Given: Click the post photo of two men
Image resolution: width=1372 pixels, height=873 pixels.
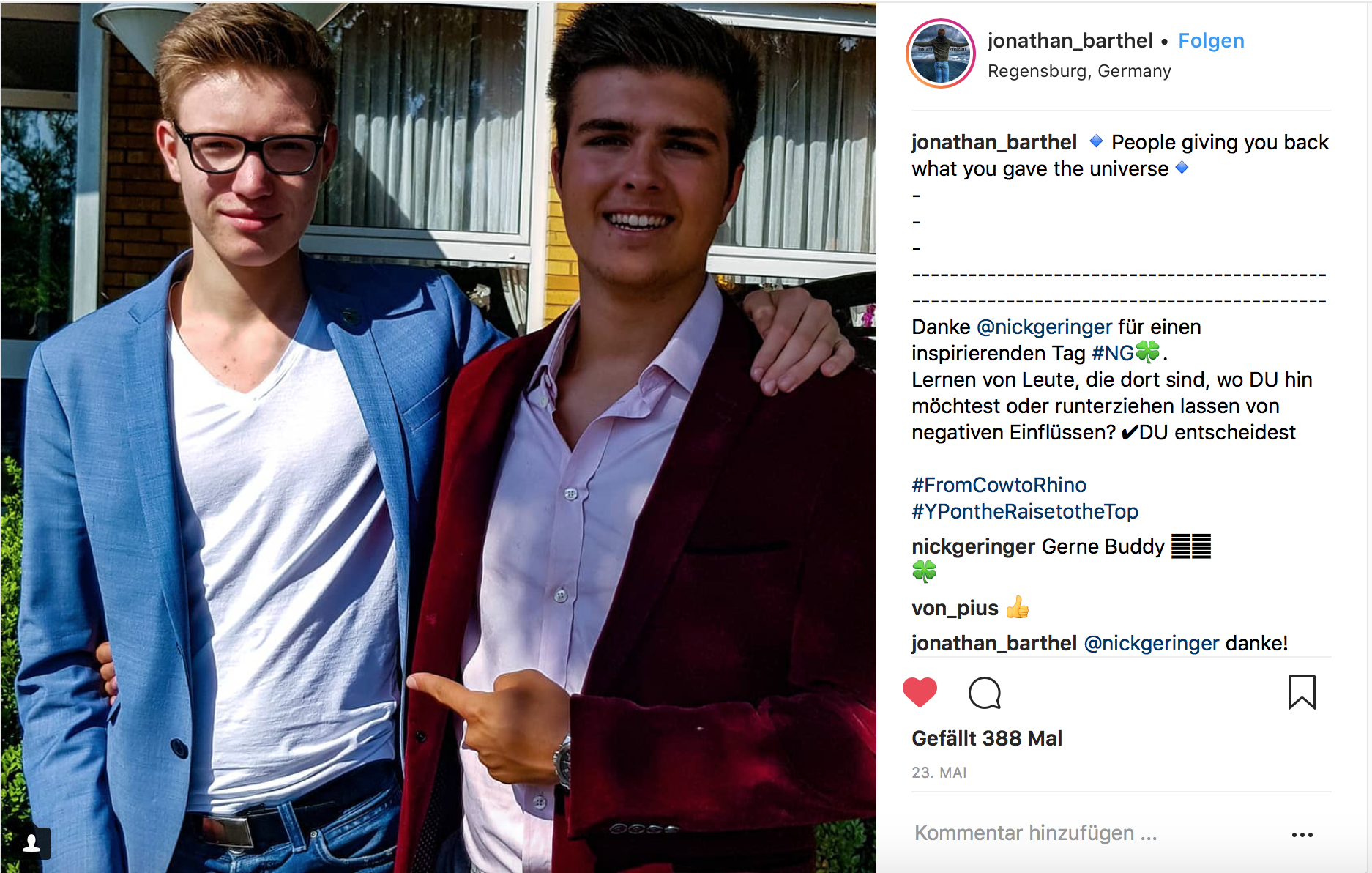Looking at the screenshot, I should 438,437.
